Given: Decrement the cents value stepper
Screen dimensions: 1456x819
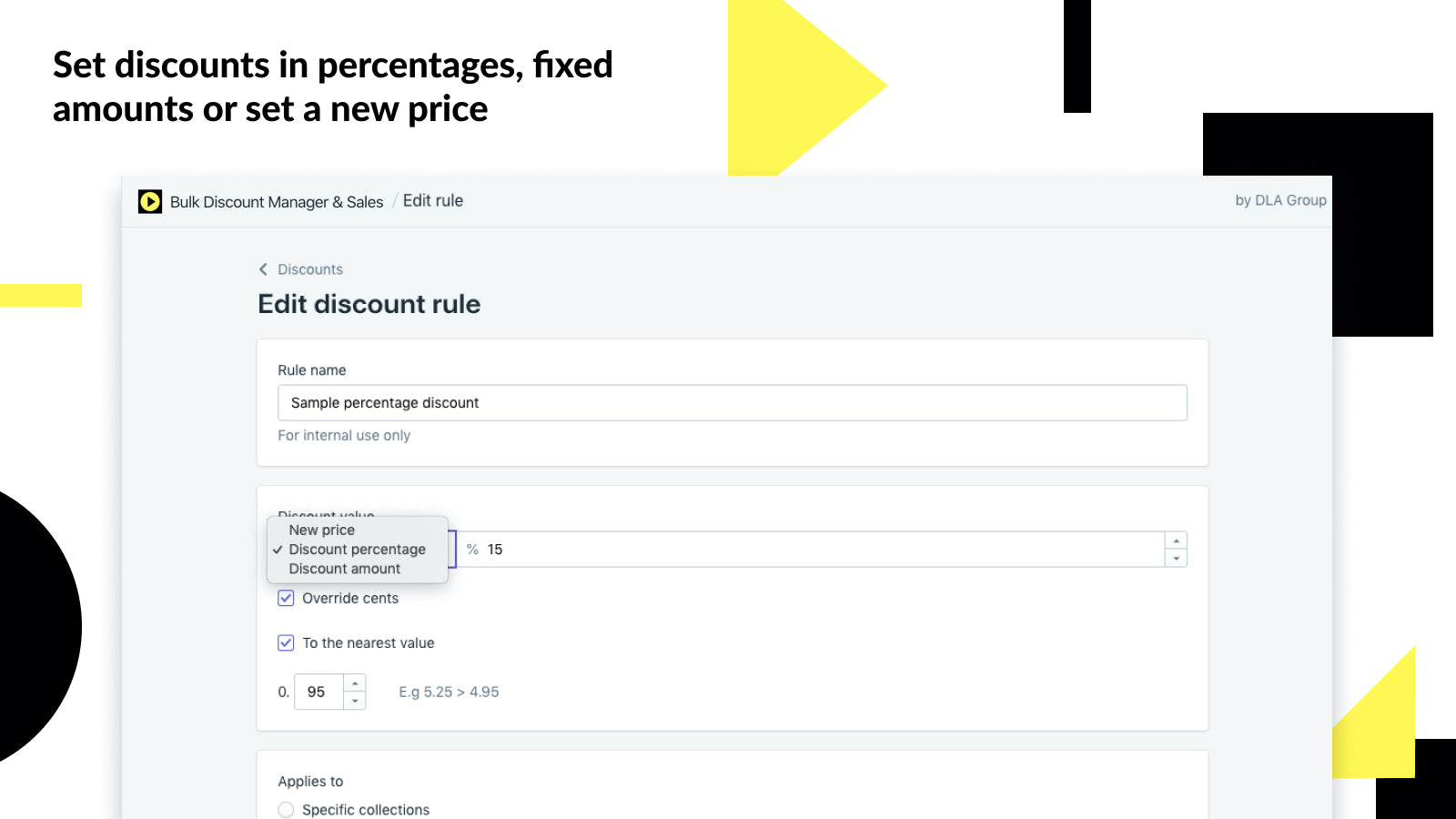Looking at the screenshot, I should click(355, 701).
